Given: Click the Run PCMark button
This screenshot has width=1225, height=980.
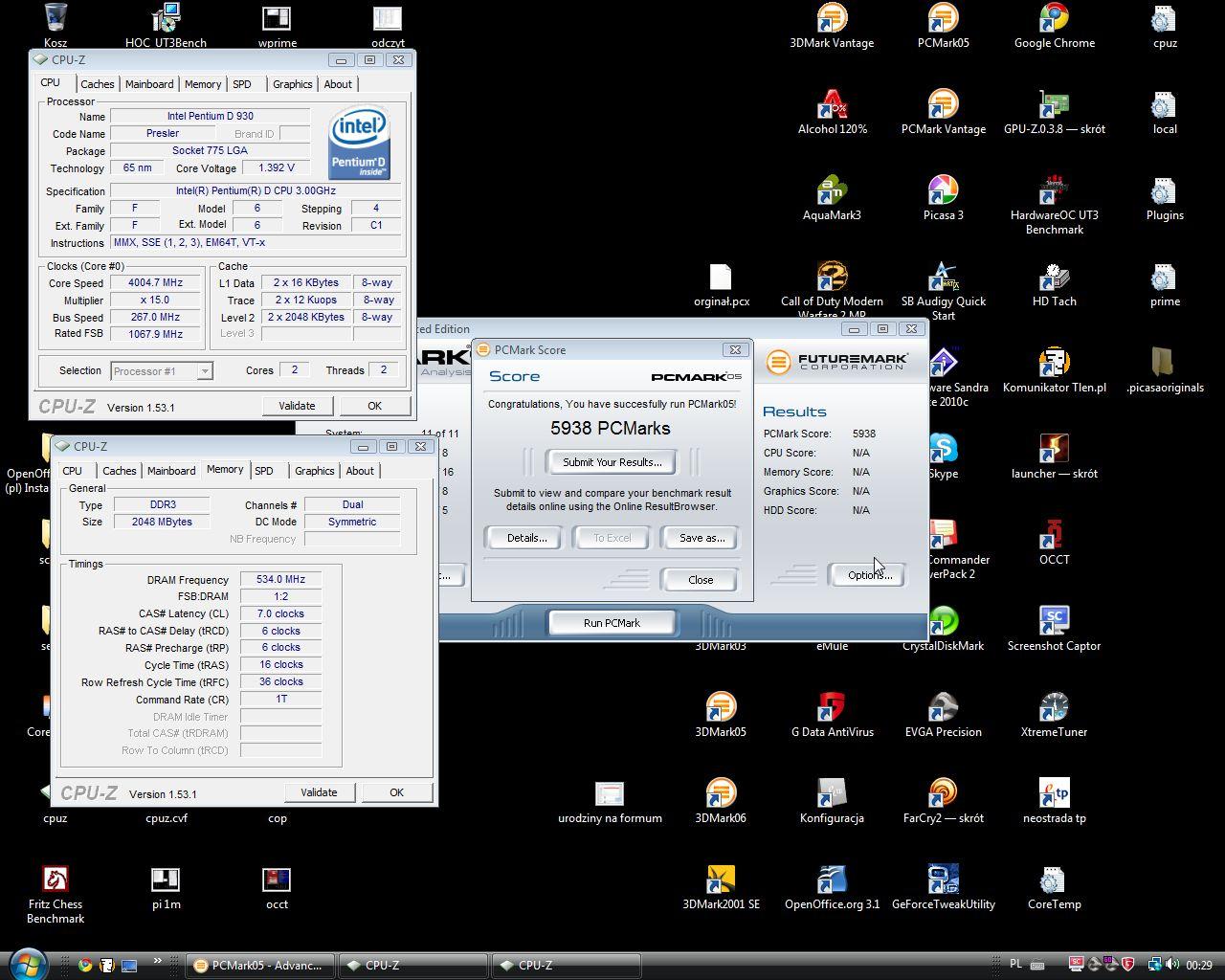Looking at the screenshot, I should 612,623.
